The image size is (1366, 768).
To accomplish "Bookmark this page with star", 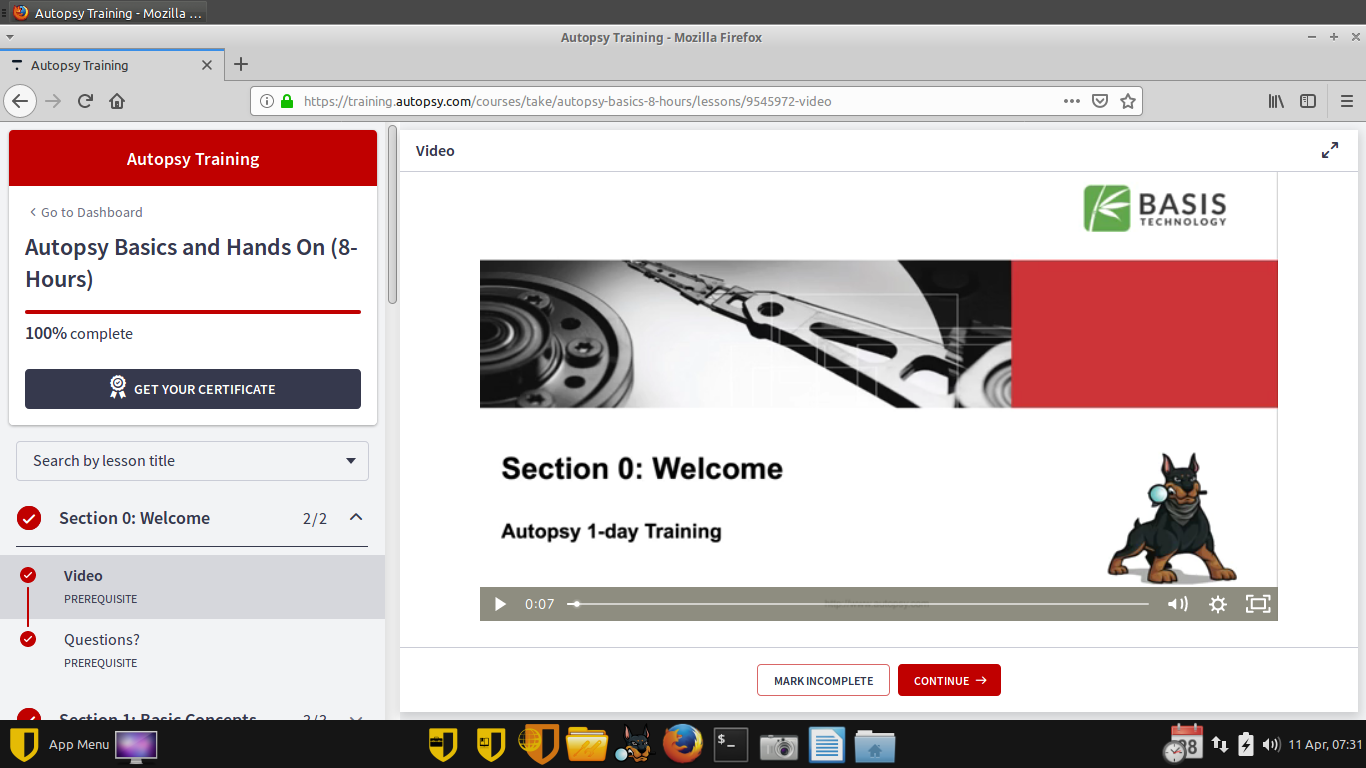I will [x=1128, y=101].
